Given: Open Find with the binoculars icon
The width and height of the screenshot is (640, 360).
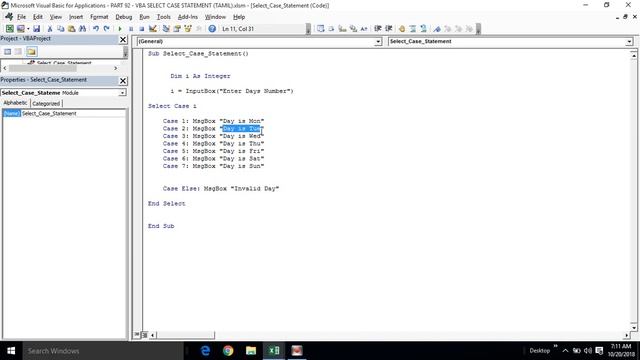Looking at the screenshot, I should (x=82, y=29).
